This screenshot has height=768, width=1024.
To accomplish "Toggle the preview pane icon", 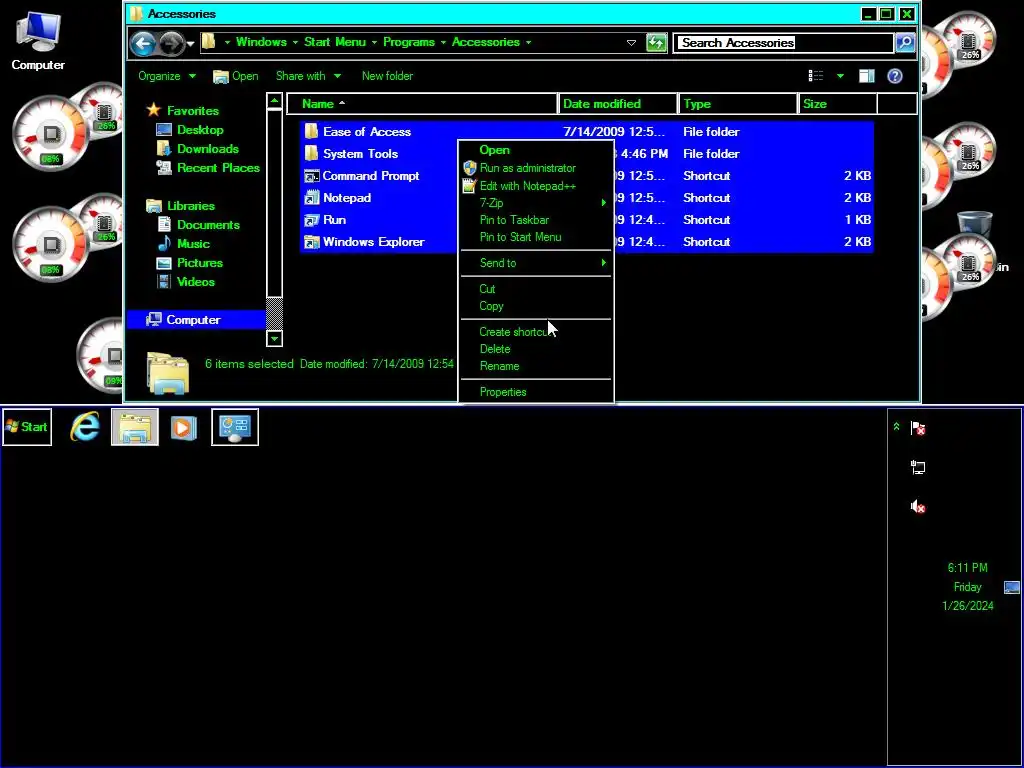I will click(x=867, y=76).
